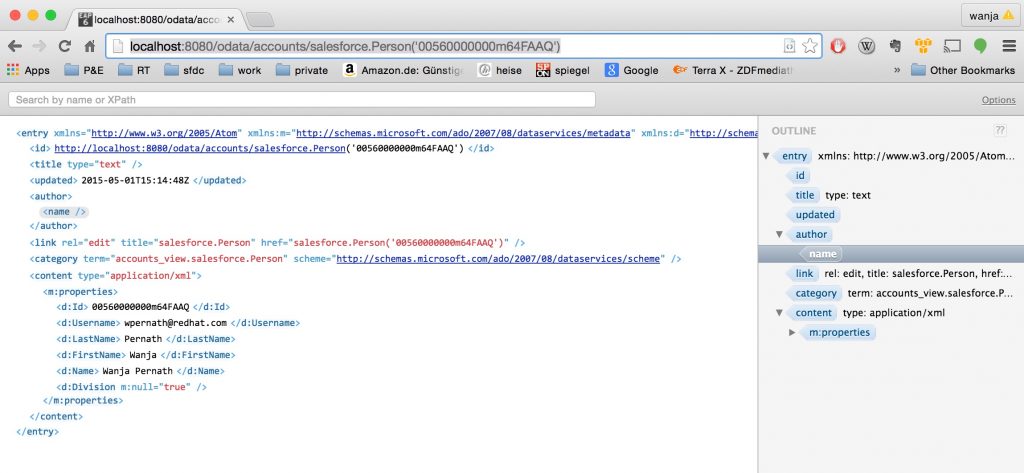1024x473 pixels.
Task: Show hidden bookmarks with the chevron
Action: pyautogui.click(x=897, y=70)
